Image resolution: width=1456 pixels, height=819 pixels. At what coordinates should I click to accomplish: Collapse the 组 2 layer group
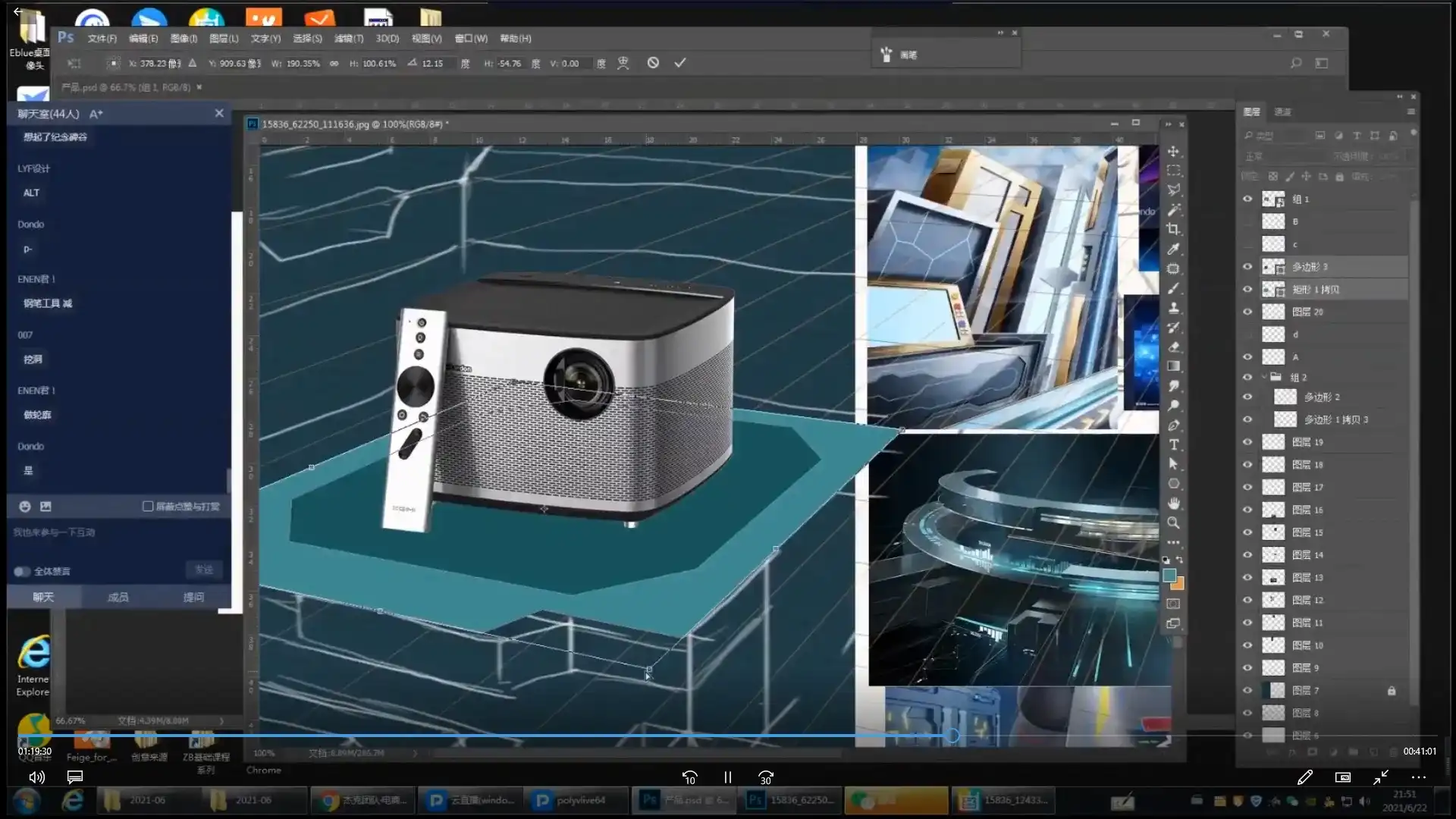pos(1264,377)
